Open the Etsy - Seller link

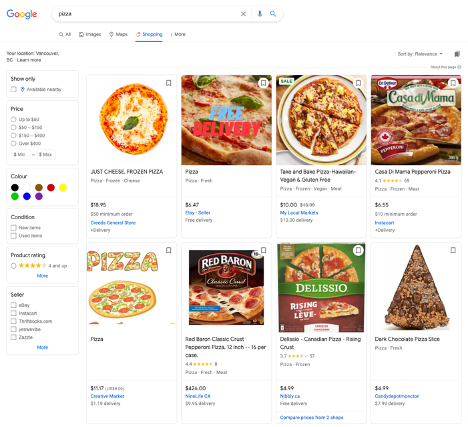(x=198, y=213)
